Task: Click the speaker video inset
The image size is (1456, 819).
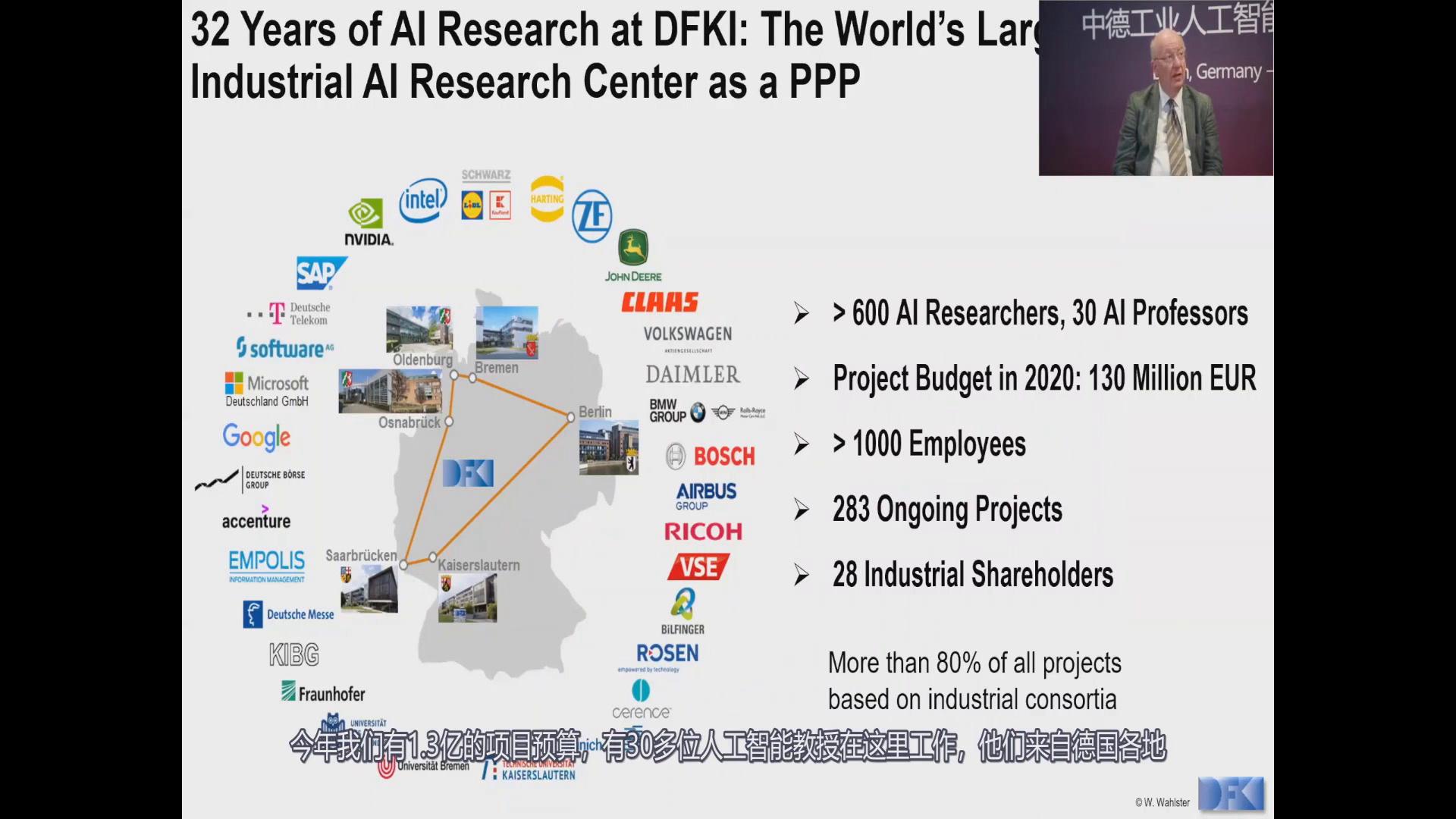Action: tap(1156, 88)
